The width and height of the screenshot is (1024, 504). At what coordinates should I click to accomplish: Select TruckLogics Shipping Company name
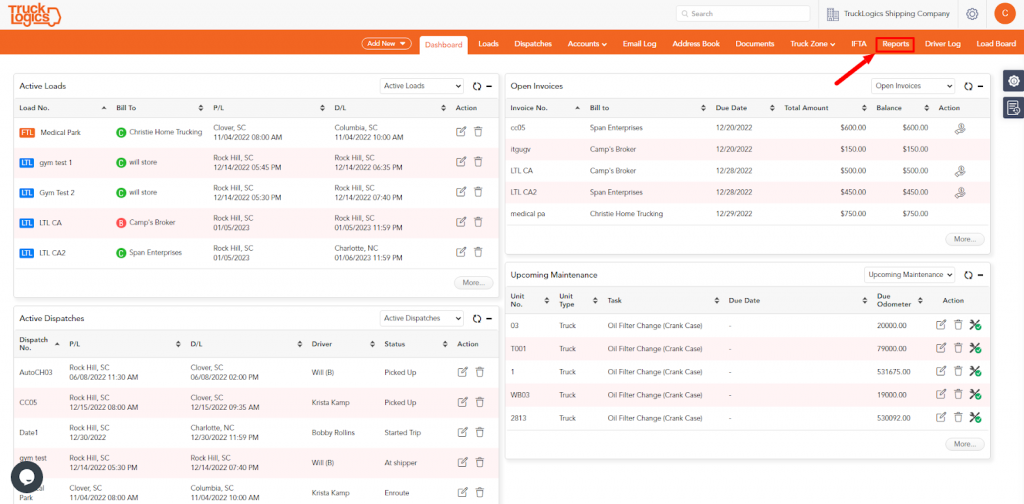click(x=896, y=14)
